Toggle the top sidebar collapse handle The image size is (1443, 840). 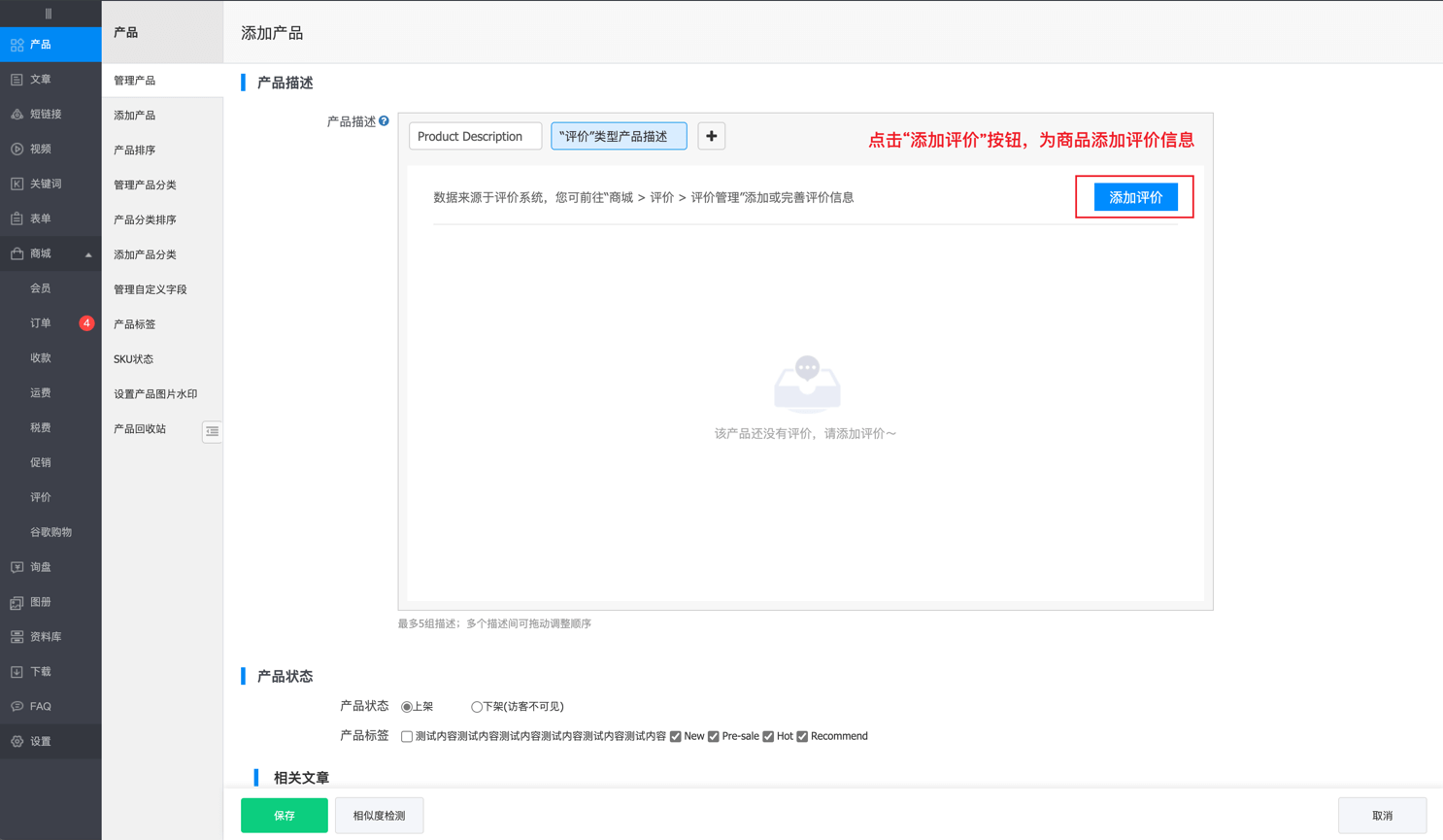[49, 14]
